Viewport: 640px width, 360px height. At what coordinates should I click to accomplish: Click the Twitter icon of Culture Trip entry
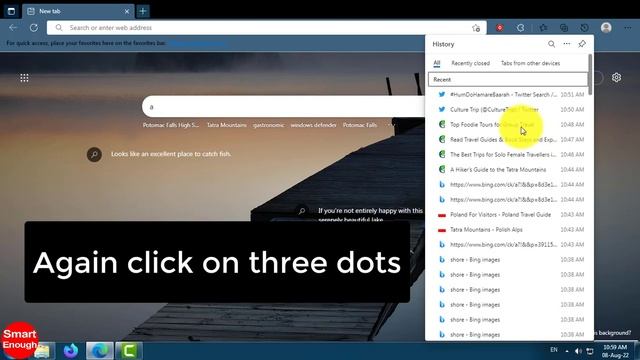click(442, 109)
